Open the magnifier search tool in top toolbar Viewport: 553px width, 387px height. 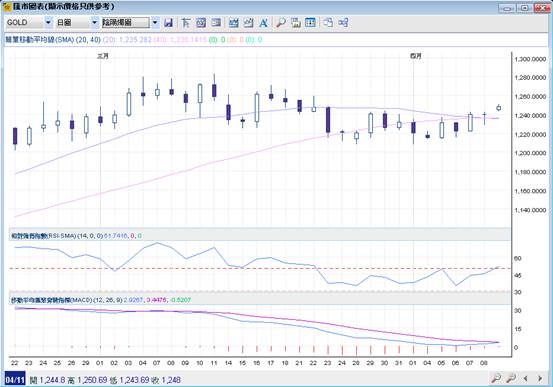click(281, 23)
